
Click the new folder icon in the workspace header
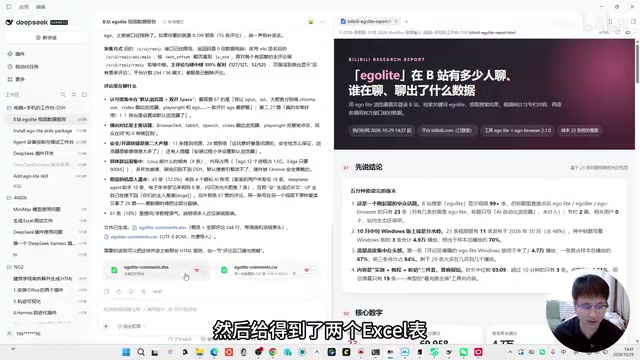click(84, 95)
